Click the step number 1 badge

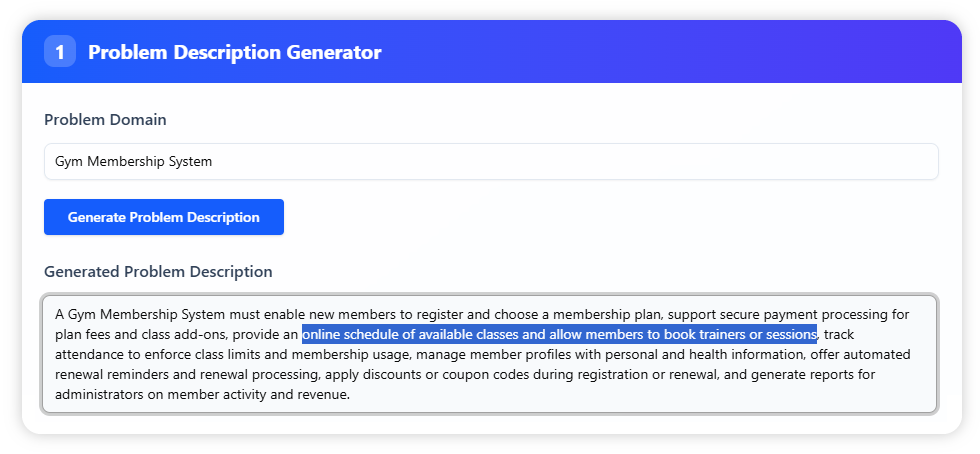coord(60,52)
